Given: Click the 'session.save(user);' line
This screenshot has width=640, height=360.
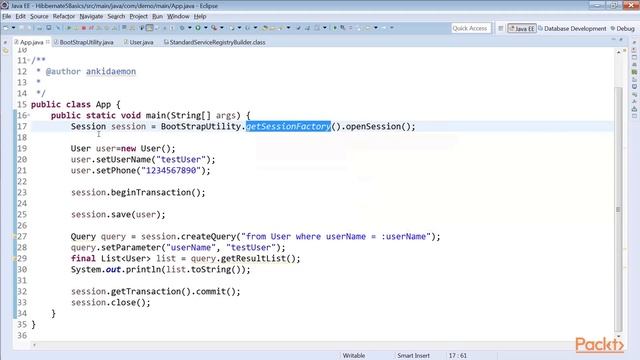Looking at the screenshot, I should tap(118, 215).
